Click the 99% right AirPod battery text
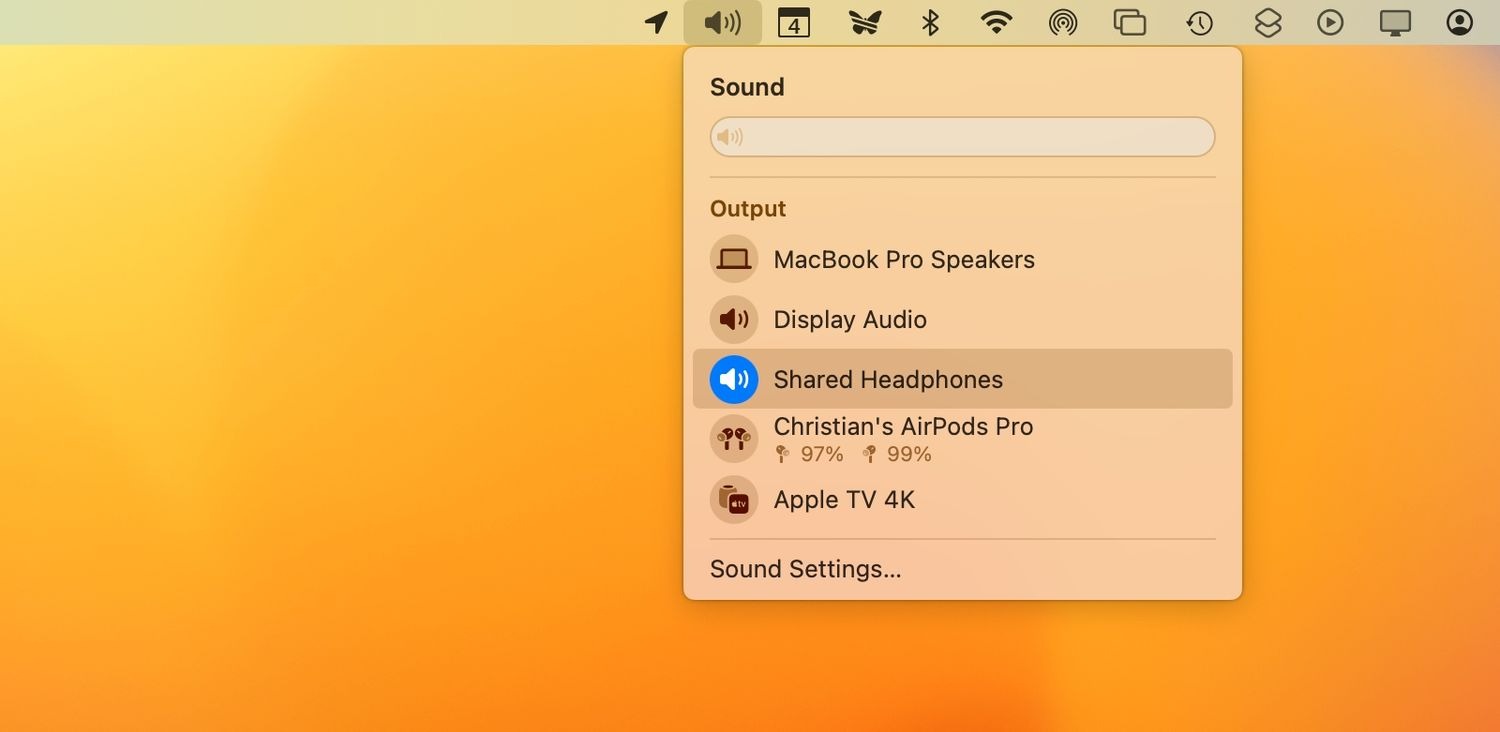This screenshot has width=1500, height=732. click(x=909, y=454)
